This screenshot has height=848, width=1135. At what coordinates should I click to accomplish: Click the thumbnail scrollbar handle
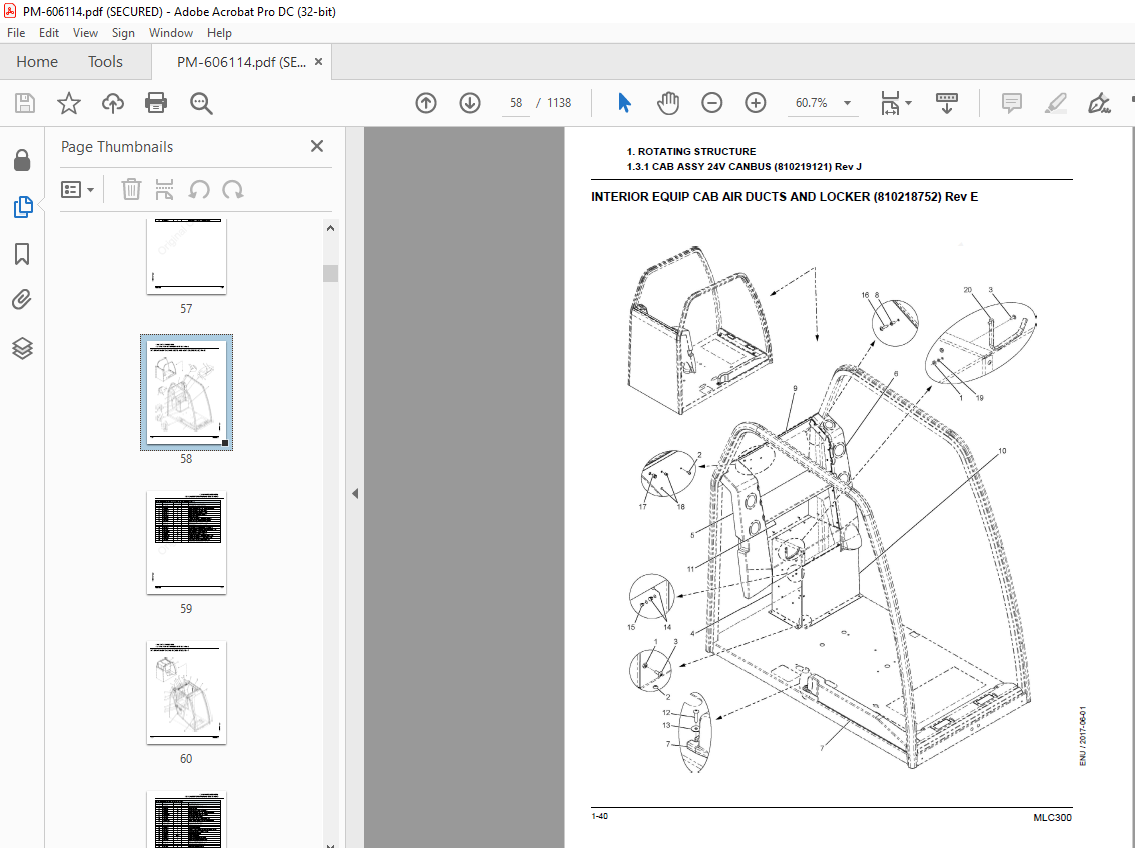[330, 273]
